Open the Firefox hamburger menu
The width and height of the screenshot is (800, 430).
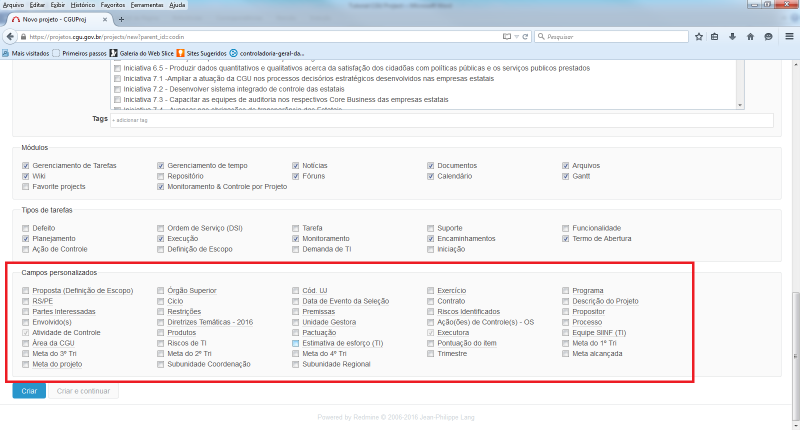(787, 36)
